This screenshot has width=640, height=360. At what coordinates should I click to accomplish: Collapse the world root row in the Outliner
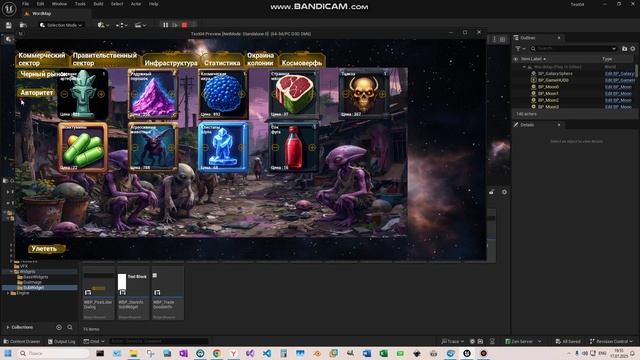point(524,67)
